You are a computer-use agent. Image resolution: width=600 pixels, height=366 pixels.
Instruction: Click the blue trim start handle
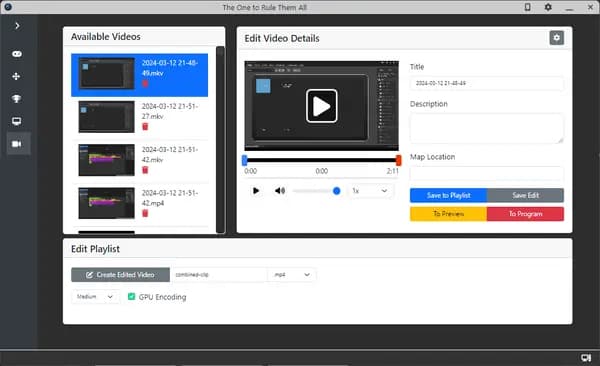(x=245, y=160)
